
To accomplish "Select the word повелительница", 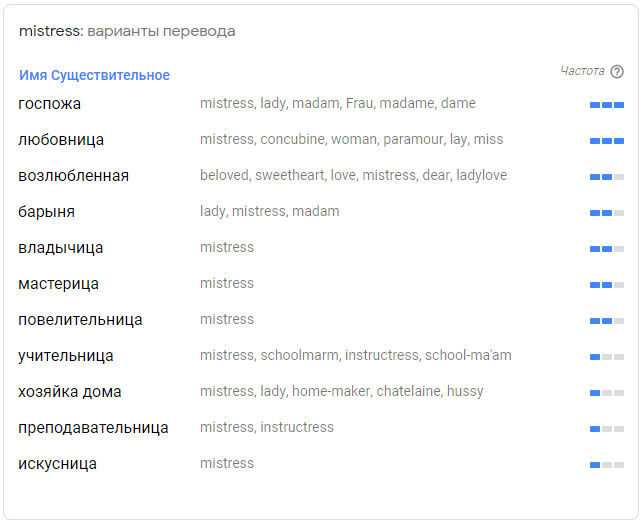I will (x=80, y=320).
